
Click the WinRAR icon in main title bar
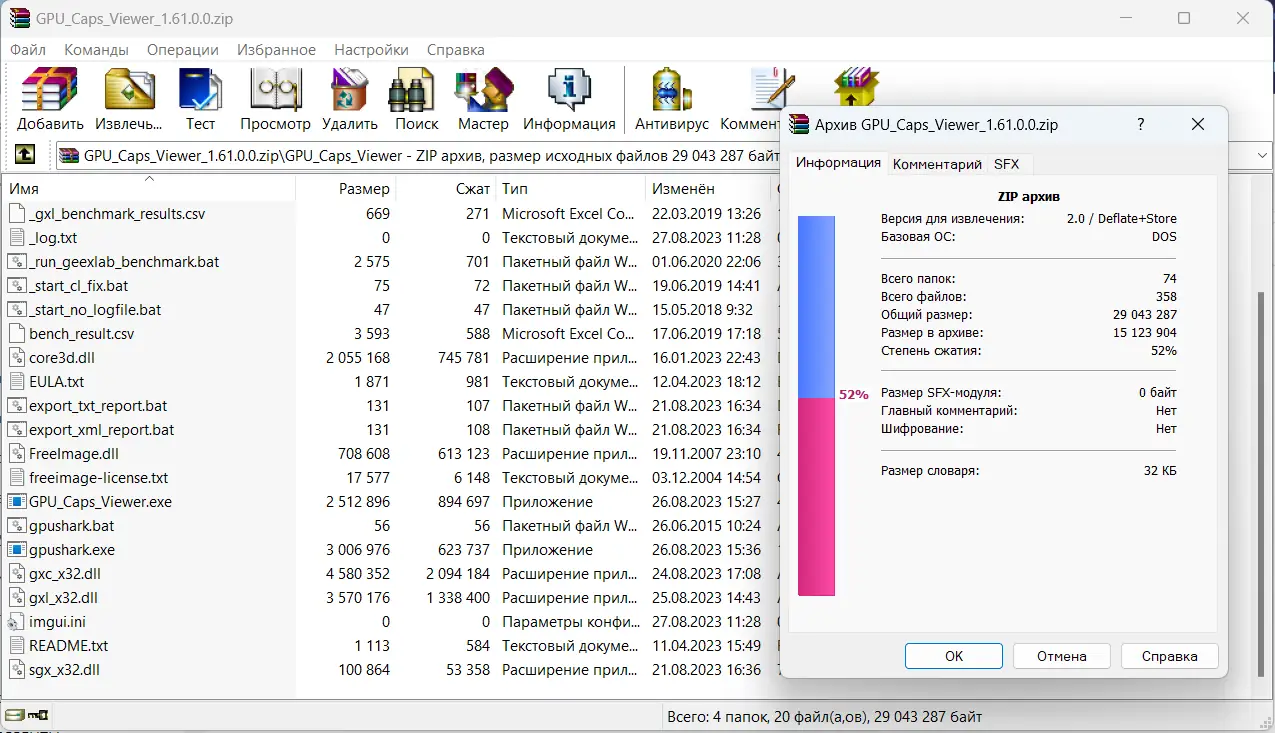20,18
